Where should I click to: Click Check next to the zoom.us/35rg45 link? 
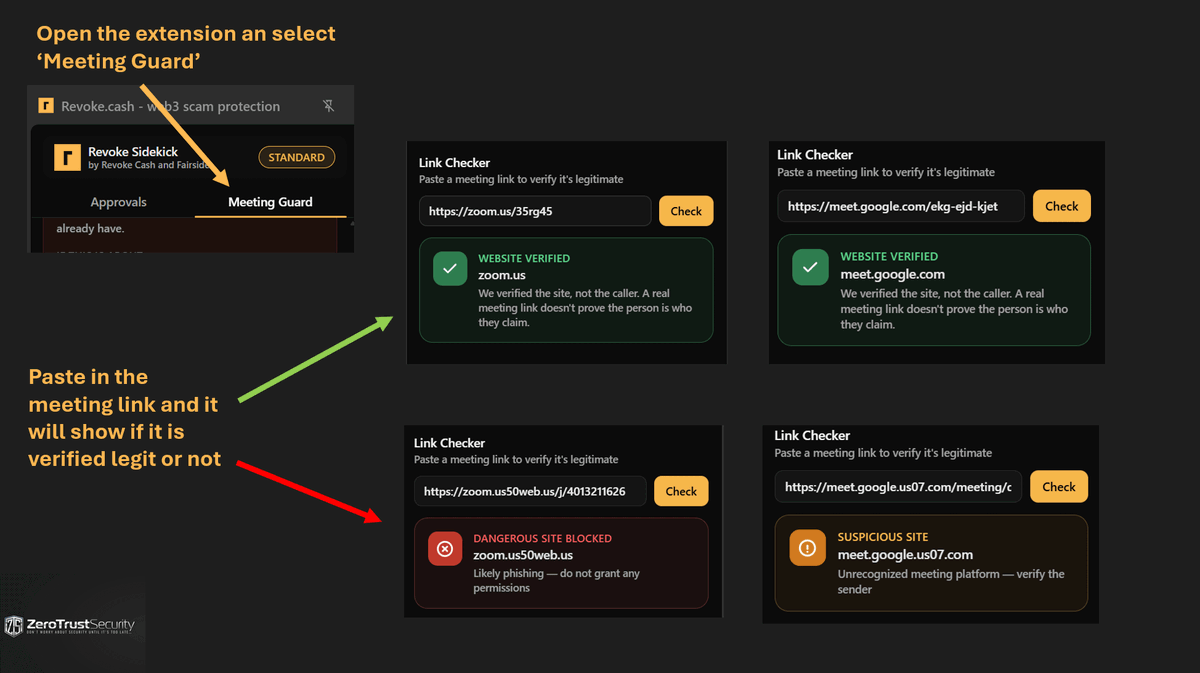(686, 211)
